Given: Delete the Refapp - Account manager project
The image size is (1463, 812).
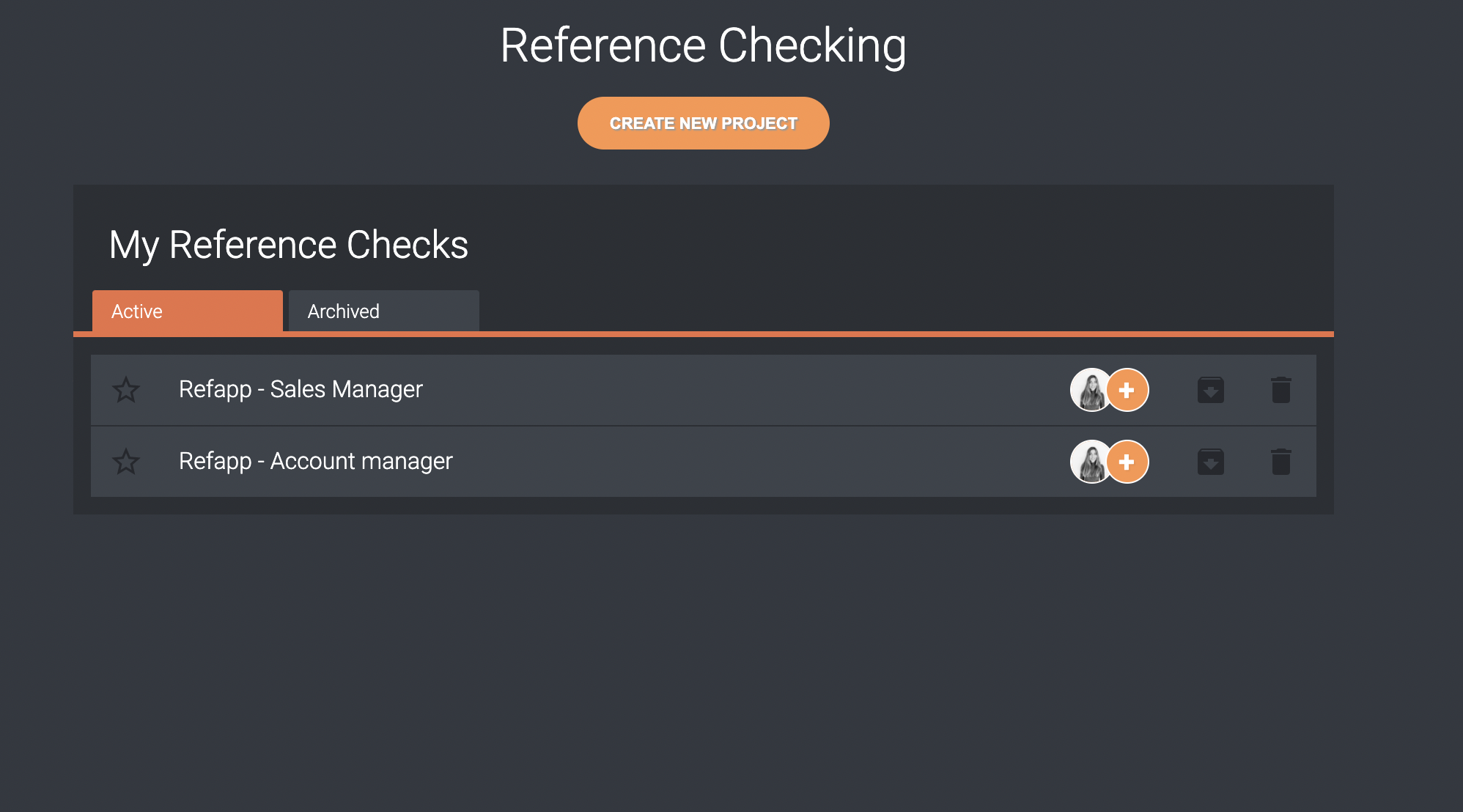Looking at the screenshot, I should 1281,462.
